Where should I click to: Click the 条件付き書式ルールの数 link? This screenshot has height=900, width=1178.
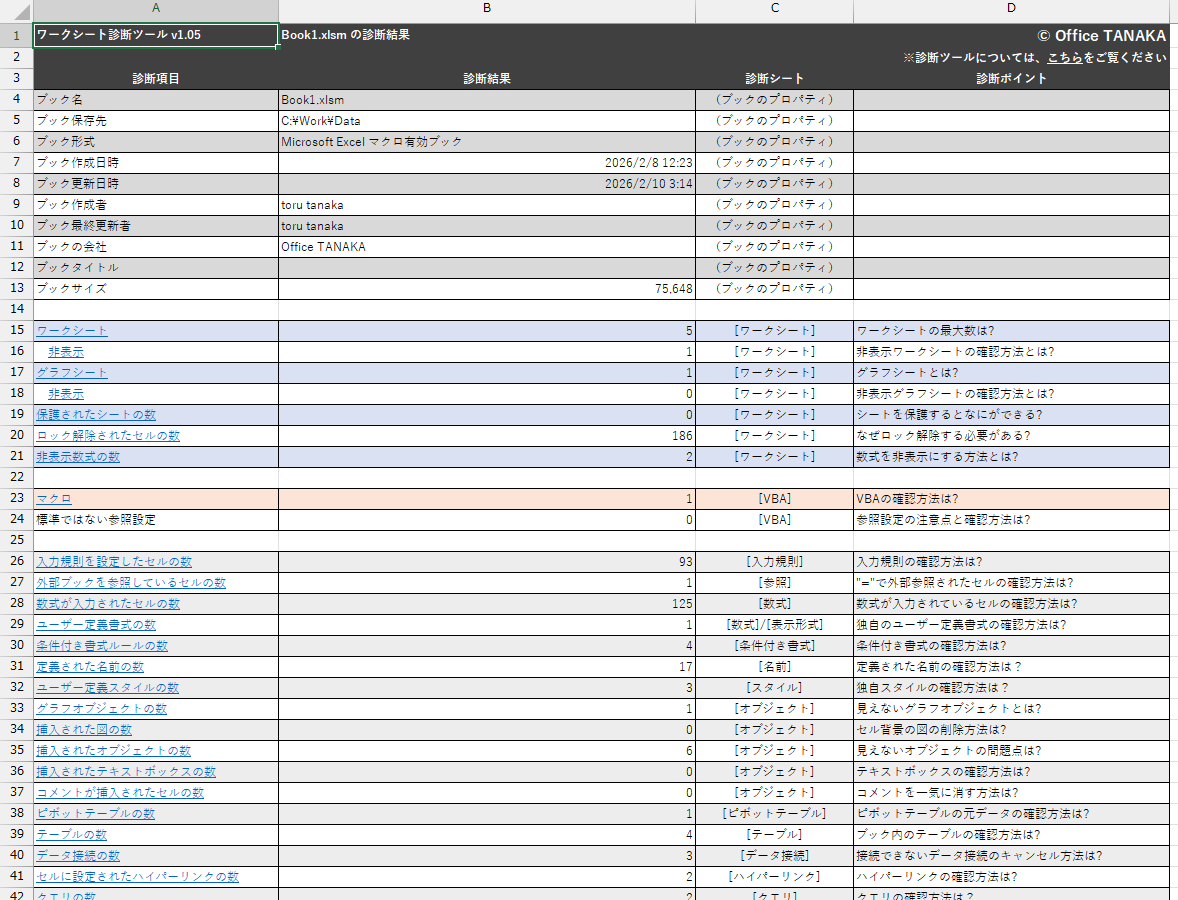(x=101, y=646)
